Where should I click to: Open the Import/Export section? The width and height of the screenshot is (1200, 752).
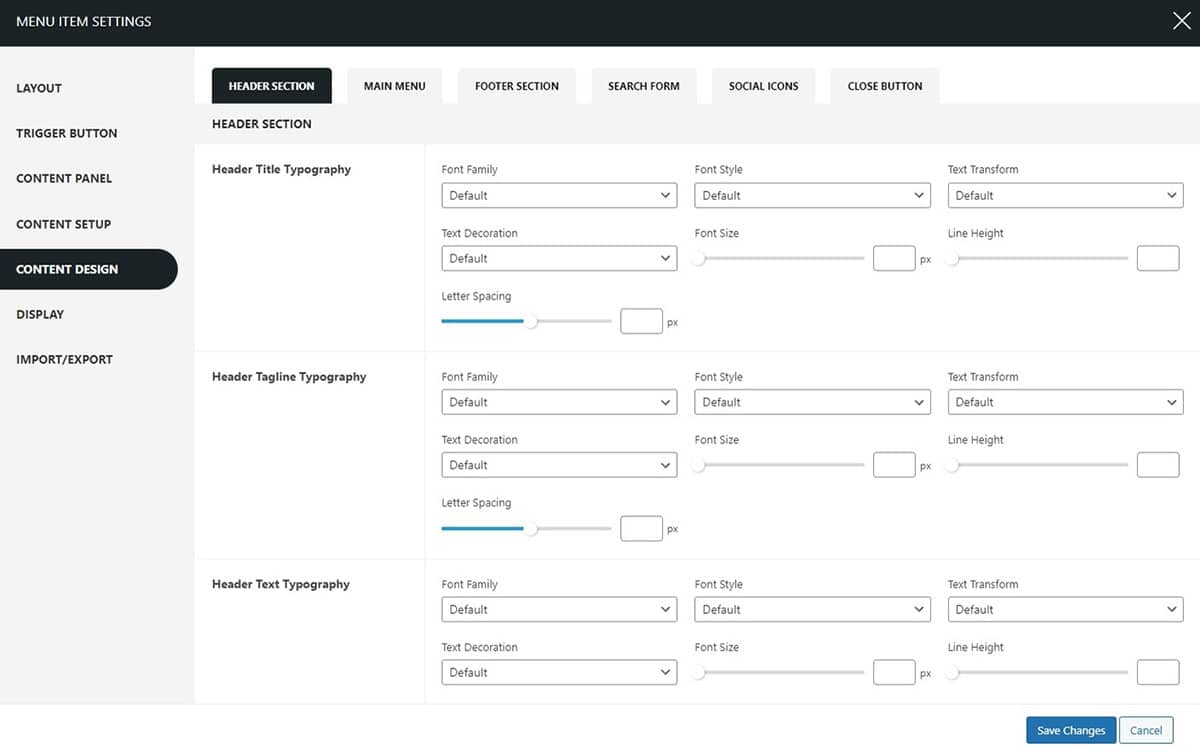[64, 359]
